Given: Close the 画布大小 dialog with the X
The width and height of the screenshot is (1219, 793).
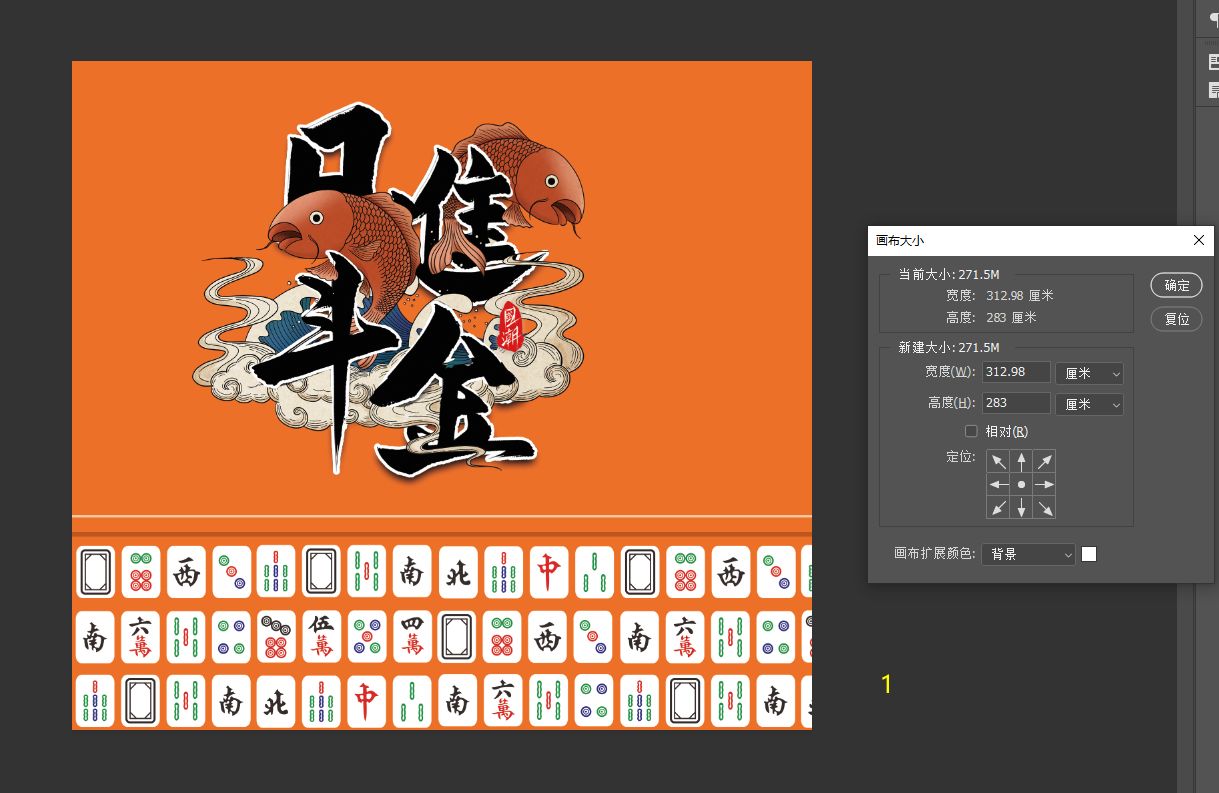Looking at the screenshot, I should 1199,240.
